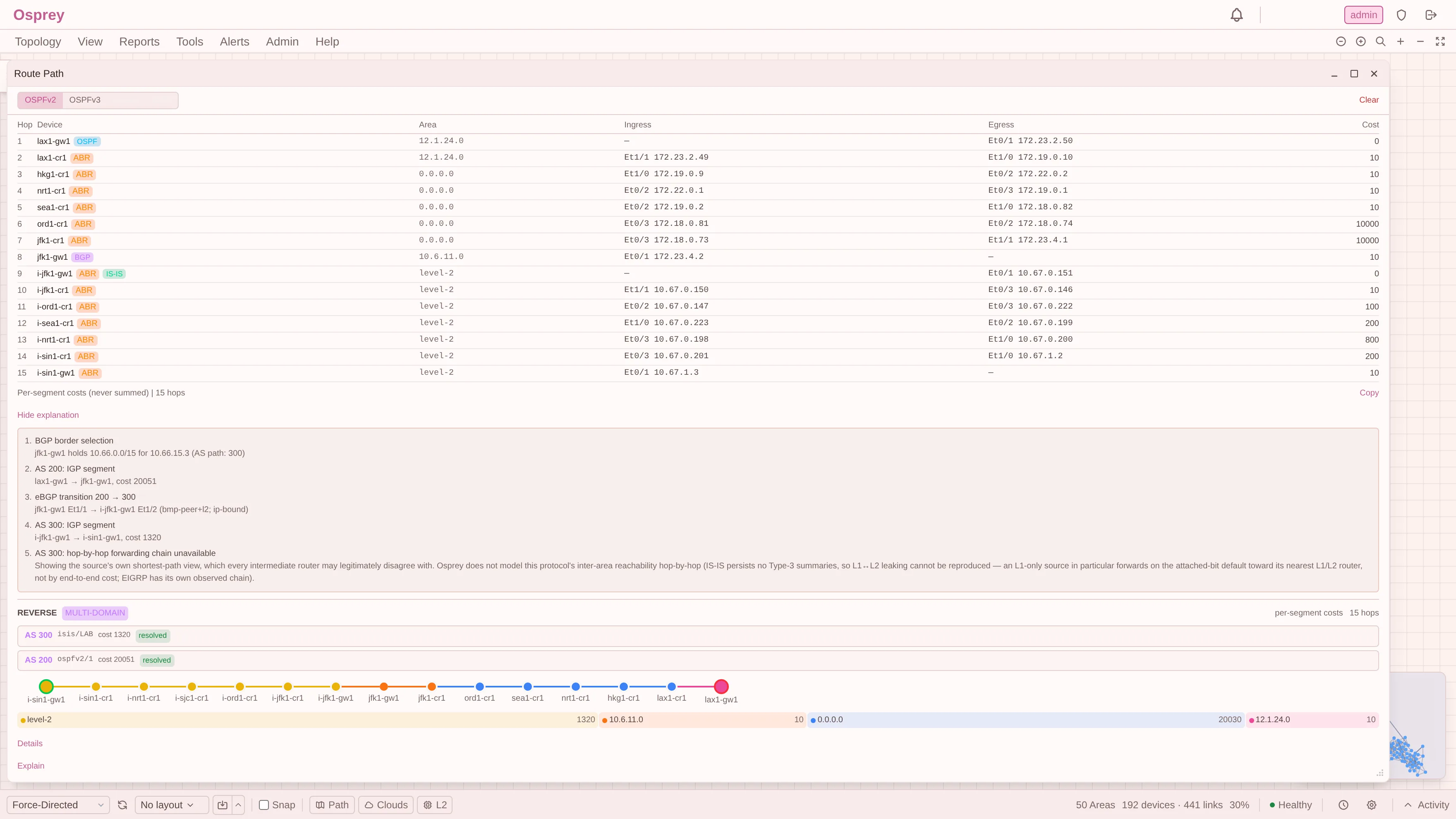Viewport: 1456px width, 819px height.
Task: Open the Tools menu
Action: pos(189,42)
